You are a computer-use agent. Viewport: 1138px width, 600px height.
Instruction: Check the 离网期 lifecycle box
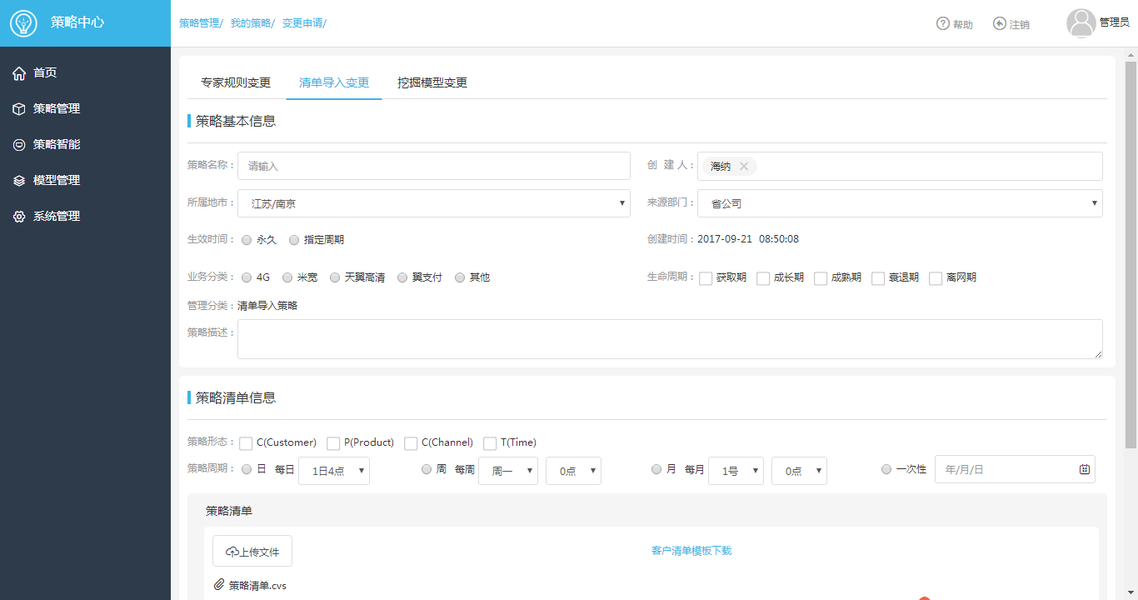point(936,279)
